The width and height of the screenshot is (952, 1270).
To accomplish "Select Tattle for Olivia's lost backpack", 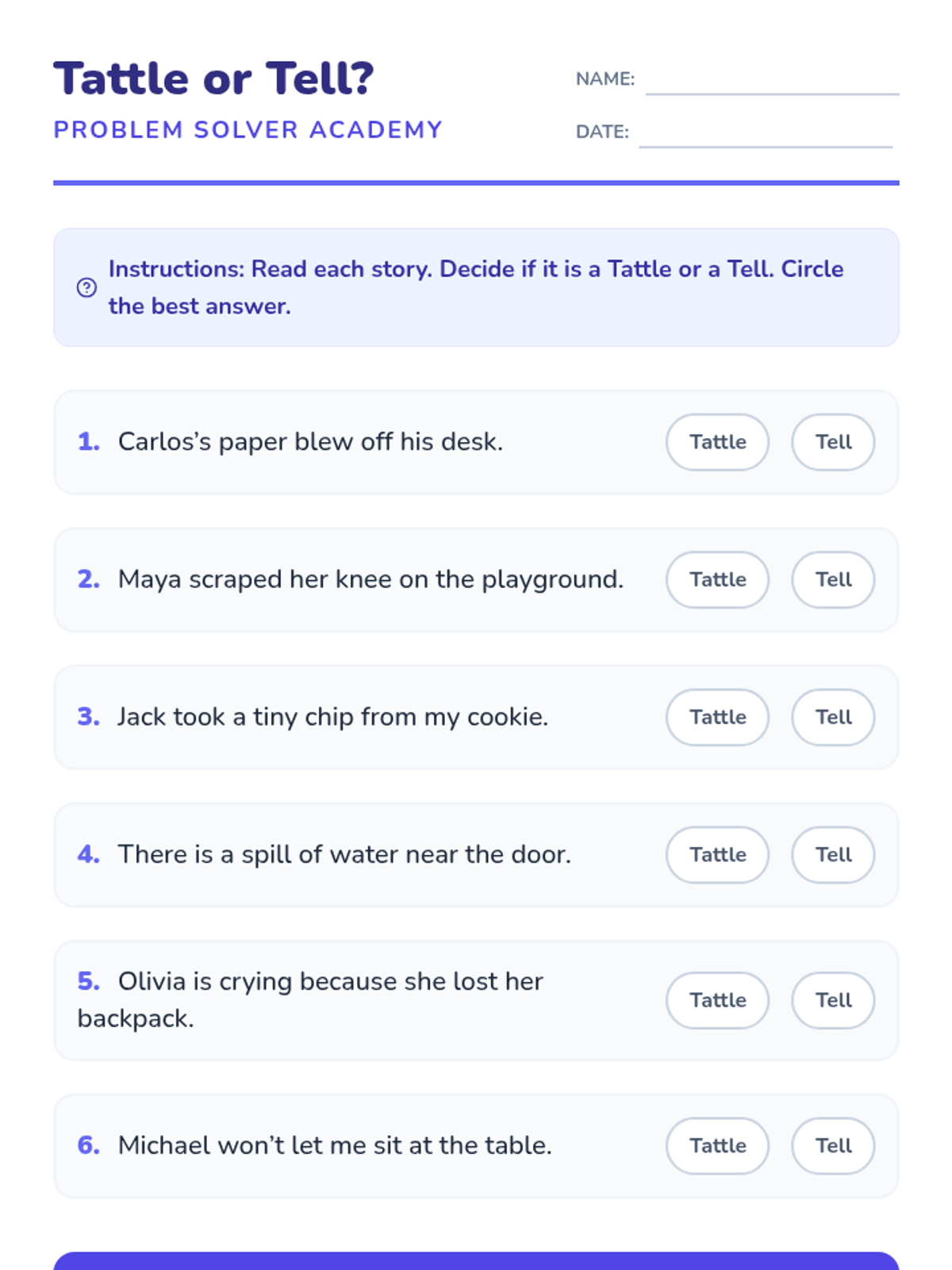I will [717, 1000].
